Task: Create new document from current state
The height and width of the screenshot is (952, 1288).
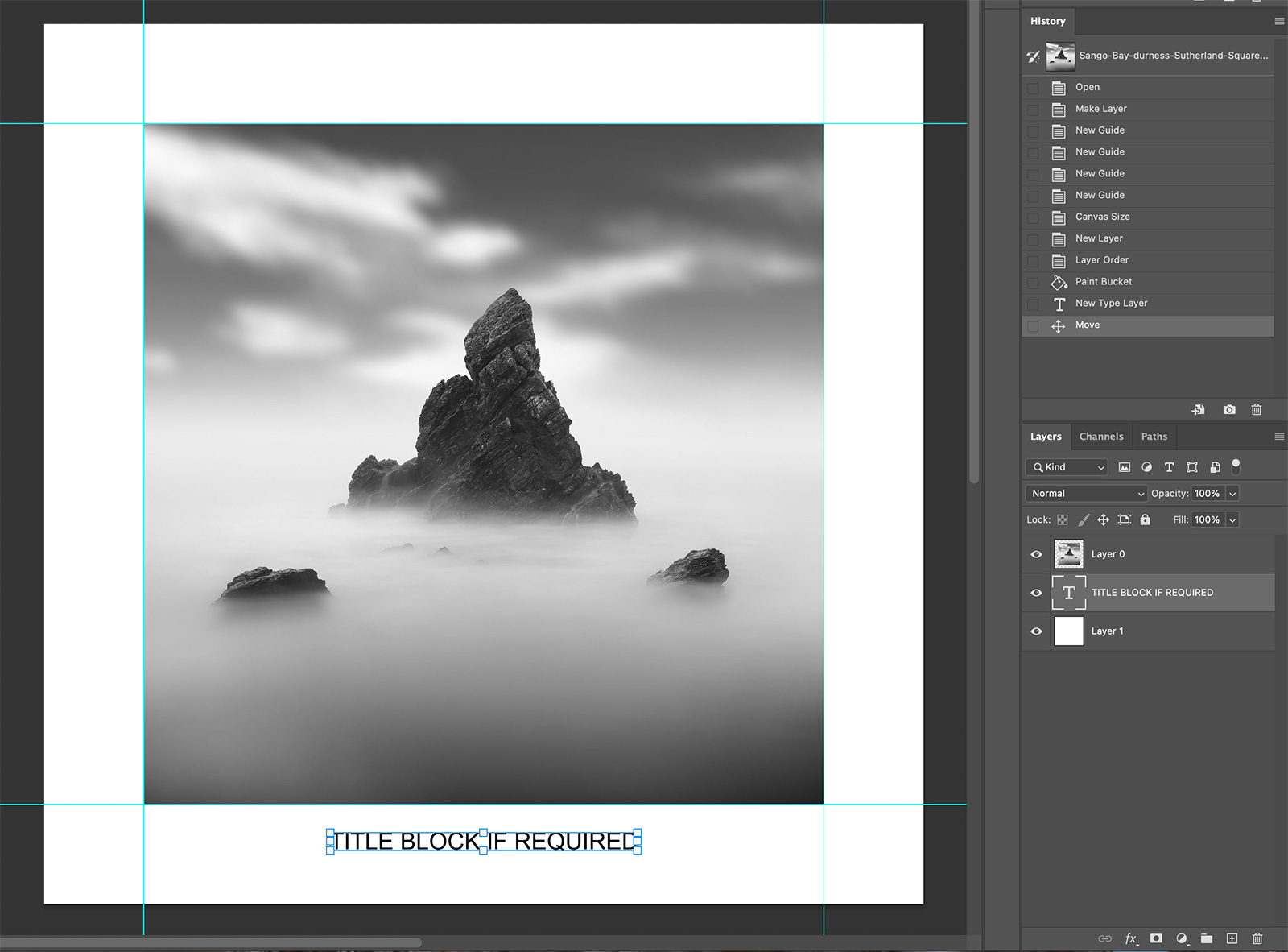Action: coord(1199,410)
